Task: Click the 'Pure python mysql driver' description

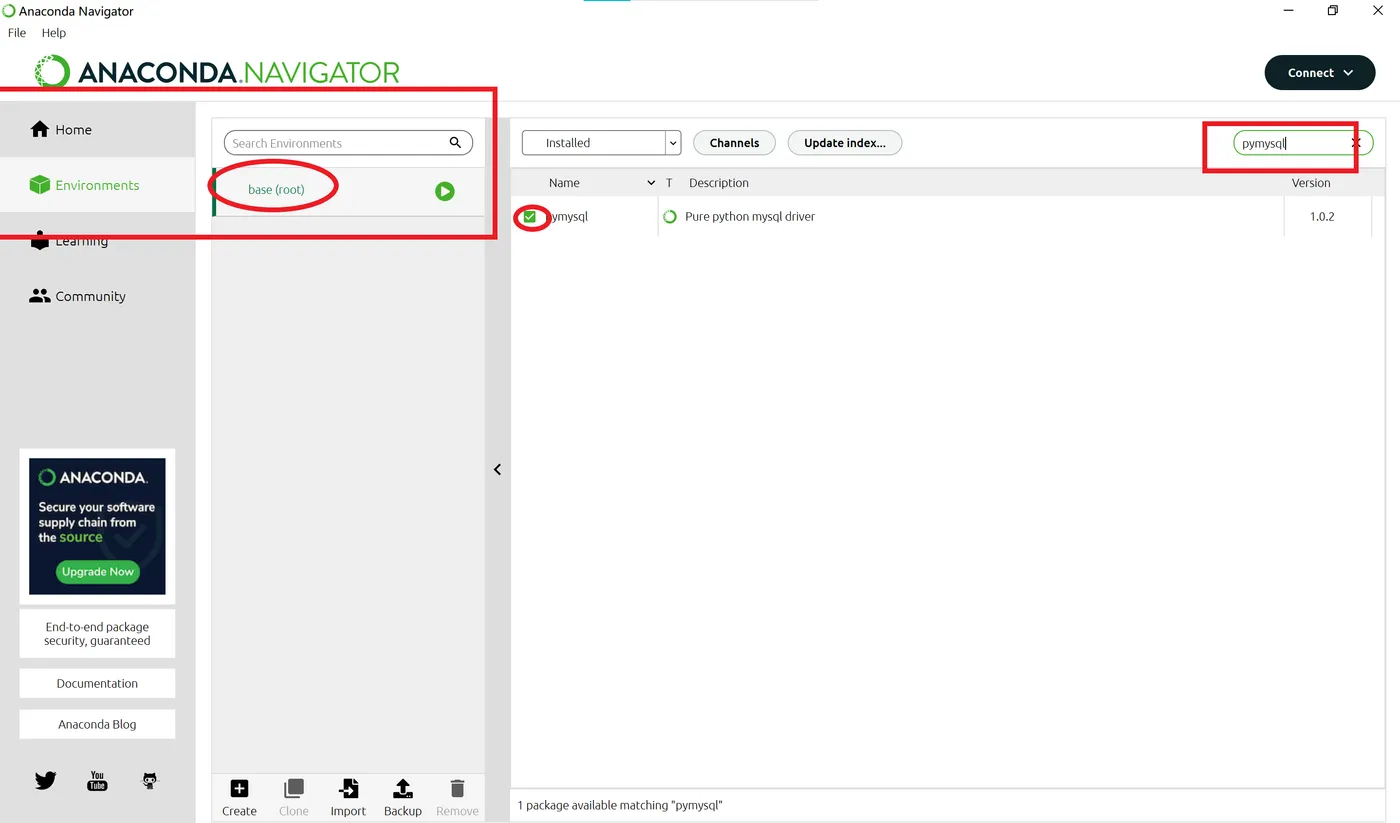Action: pyautogui.click(x=750, y=217)
